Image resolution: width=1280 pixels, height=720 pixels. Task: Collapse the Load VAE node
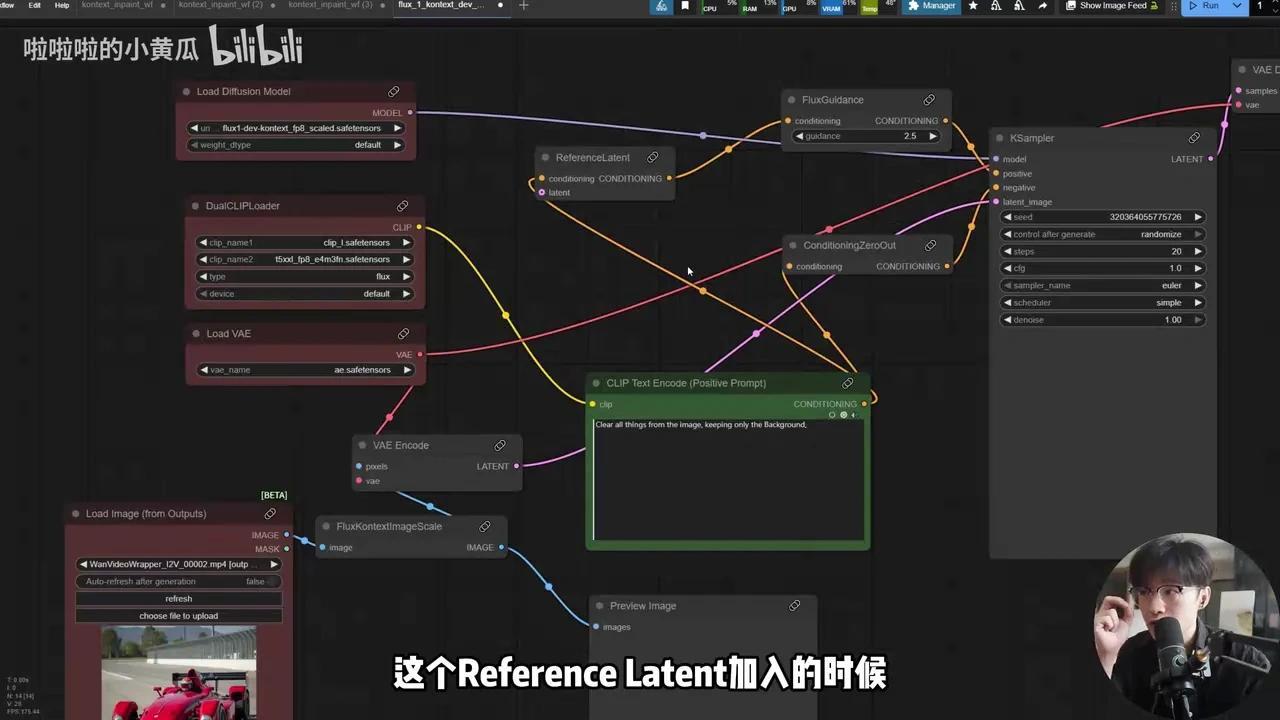pyautogui.click(x=196, y=333)
